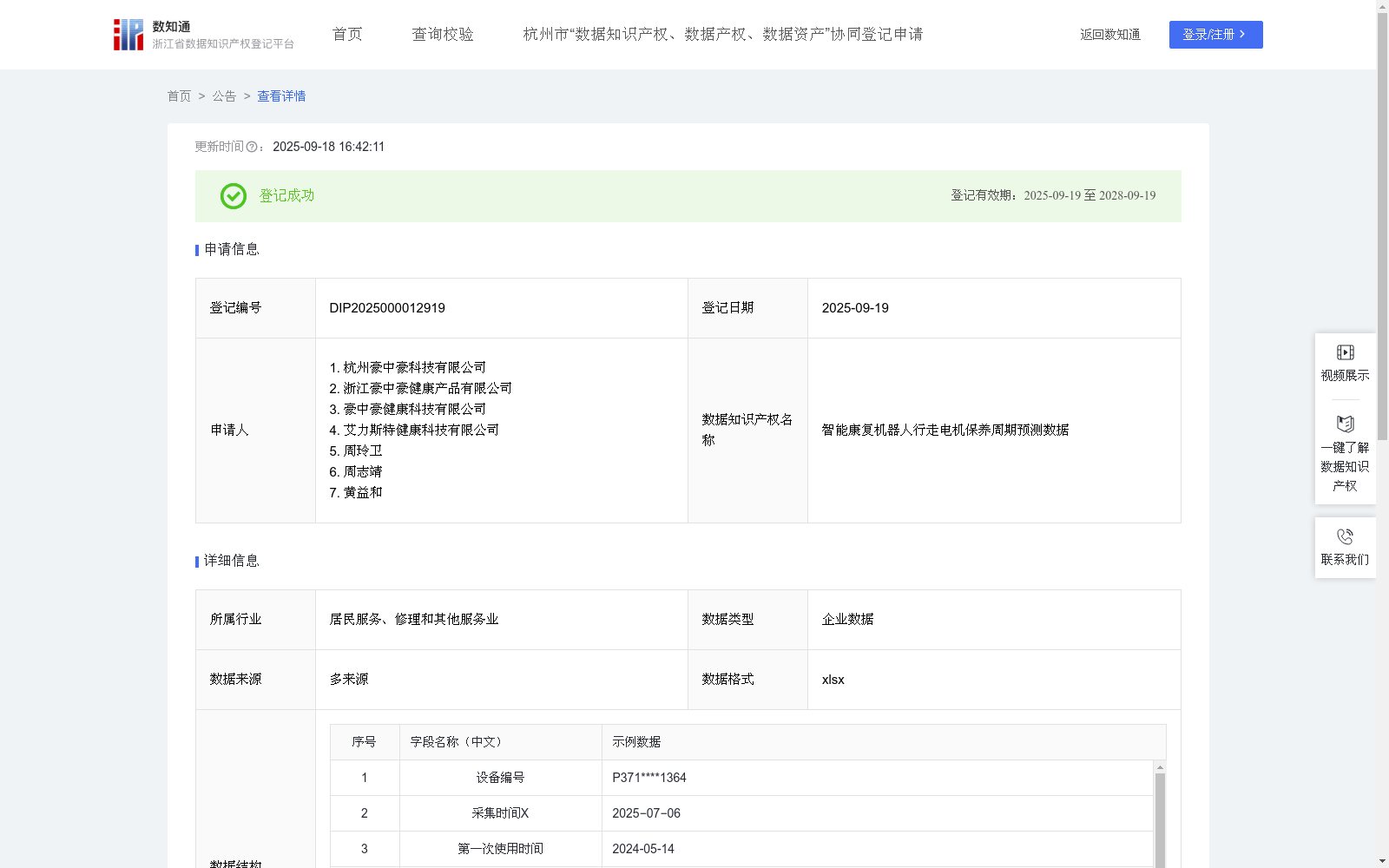Go to 首页 in top navigation
Screen dimensions: 1389x868
point(347,35)
